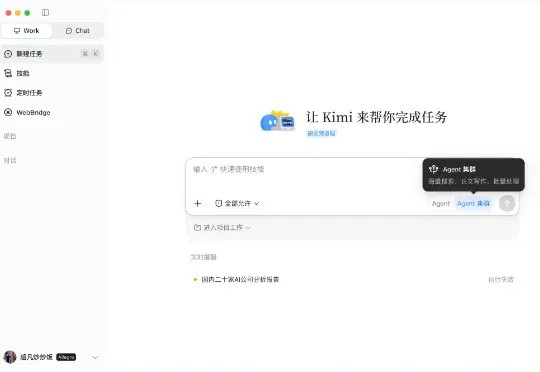Click the 运行失败 status label

[x=501, y=279]
